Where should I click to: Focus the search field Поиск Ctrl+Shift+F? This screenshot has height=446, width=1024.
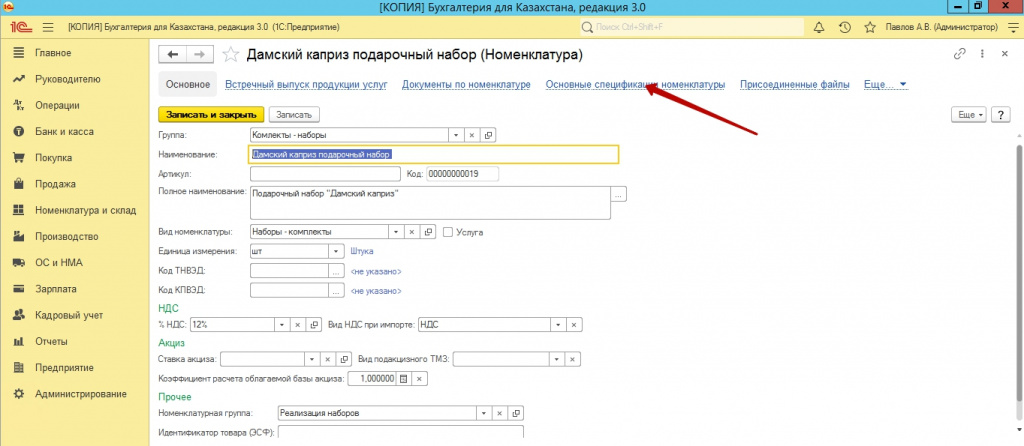coord(692,27)
